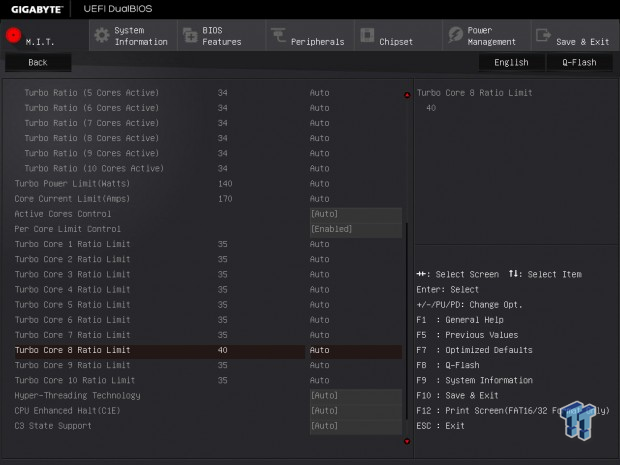Click the Chipset square icon

[x=367, y=35]
